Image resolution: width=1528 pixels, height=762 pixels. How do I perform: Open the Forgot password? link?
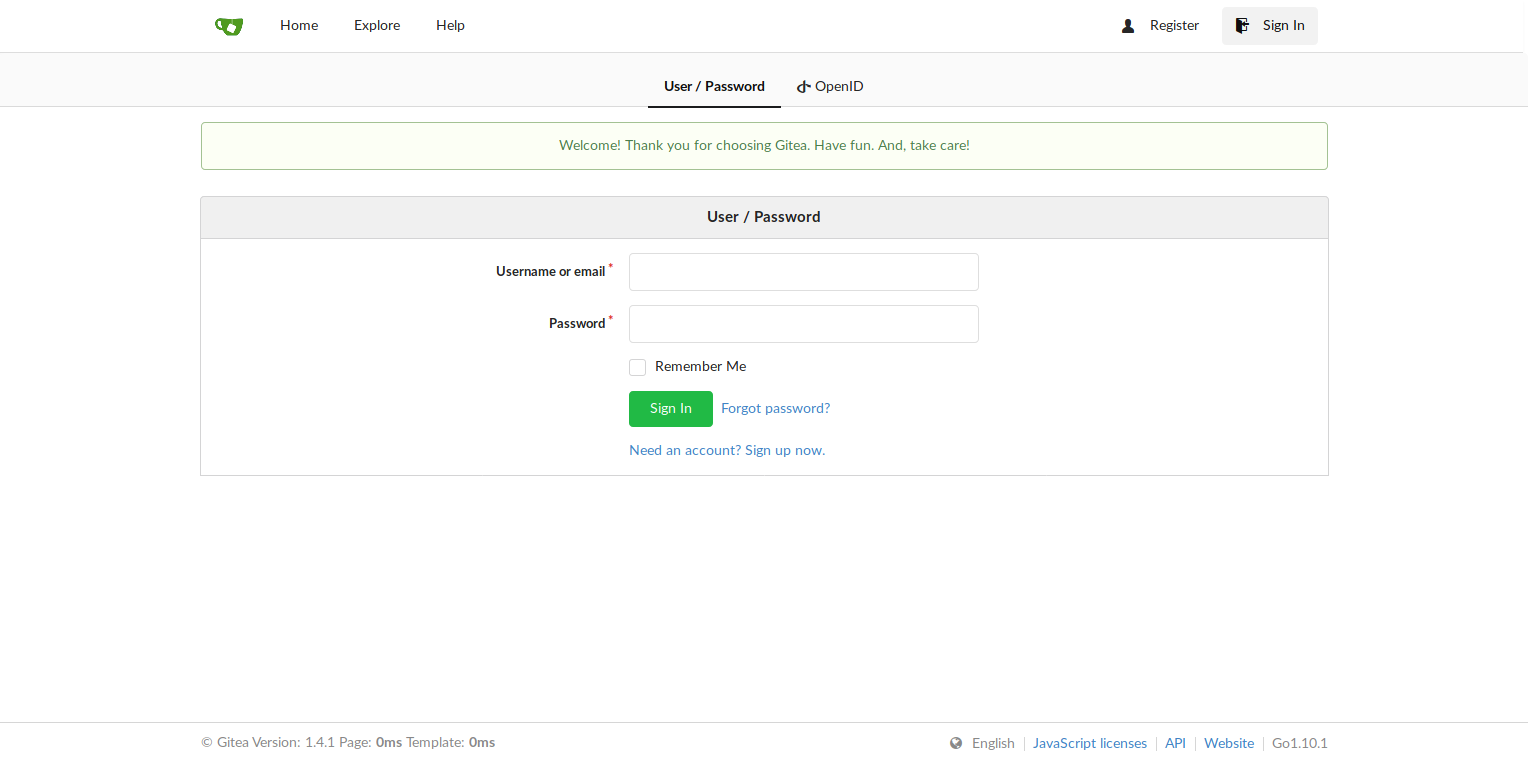pyautogui.click(x=775, y=409)
